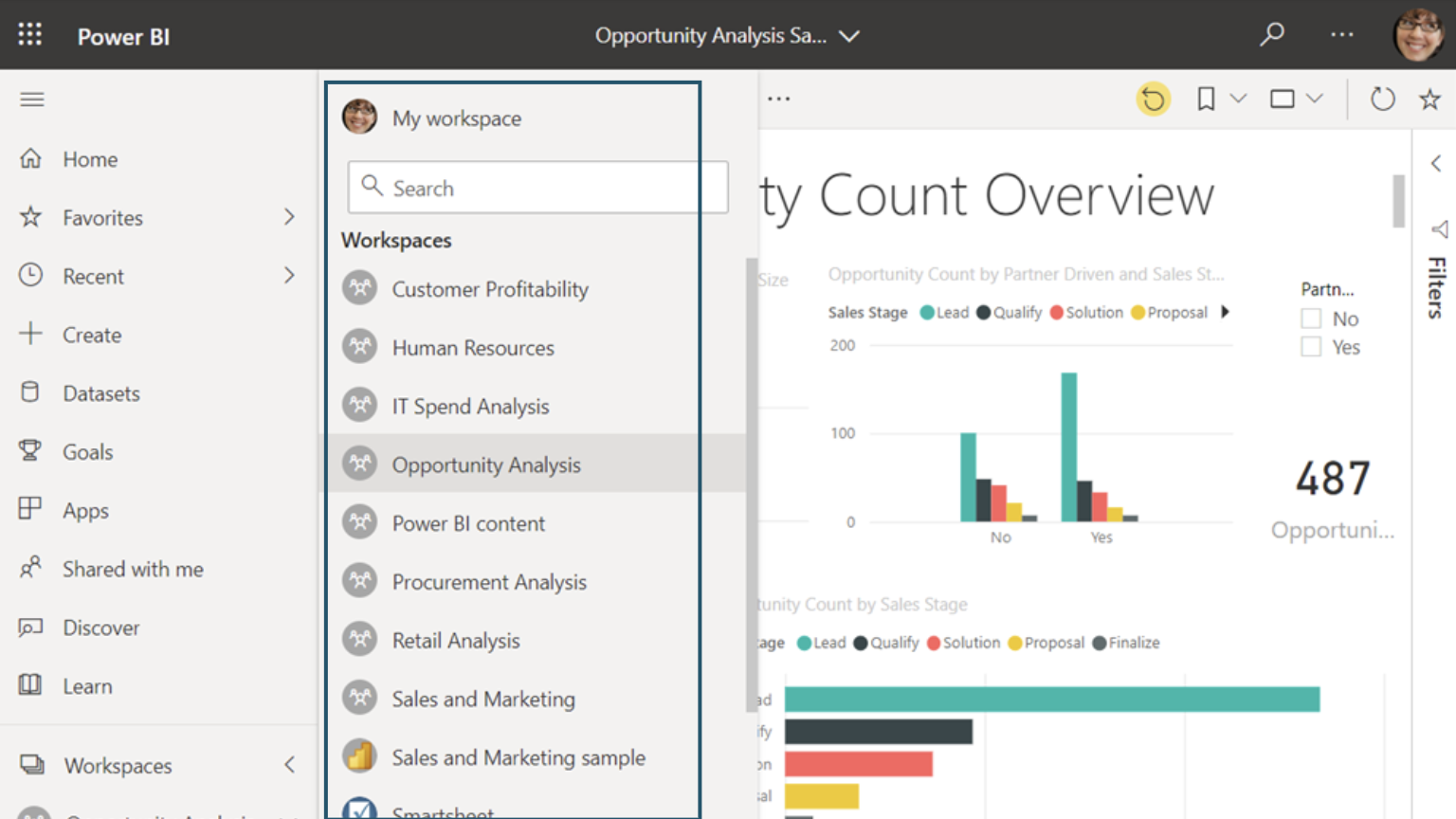Click Solution legend swatch in upper chart

tap(1057, 313)
